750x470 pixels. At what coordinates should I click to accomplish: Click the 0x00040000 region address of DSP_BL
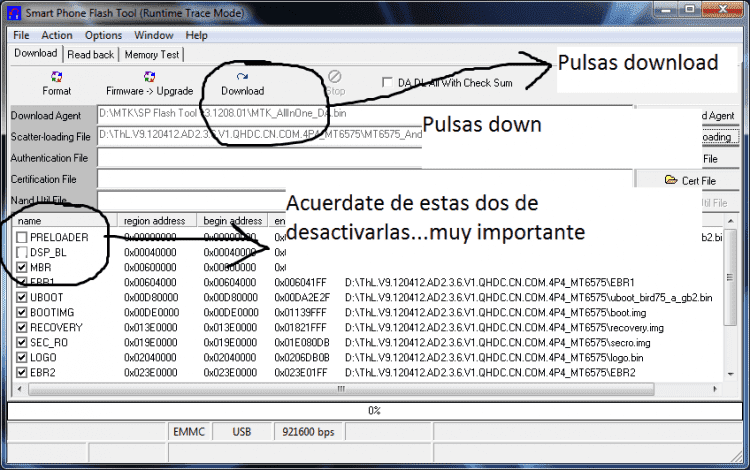(150, 252)
